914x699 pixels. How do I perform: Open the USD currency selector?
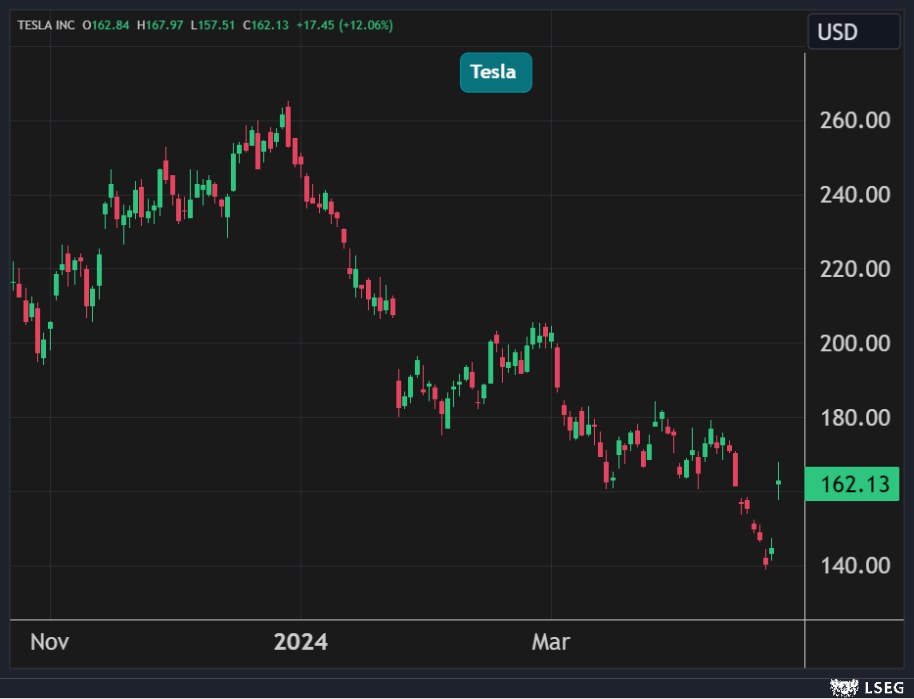[x=853, y=32]
